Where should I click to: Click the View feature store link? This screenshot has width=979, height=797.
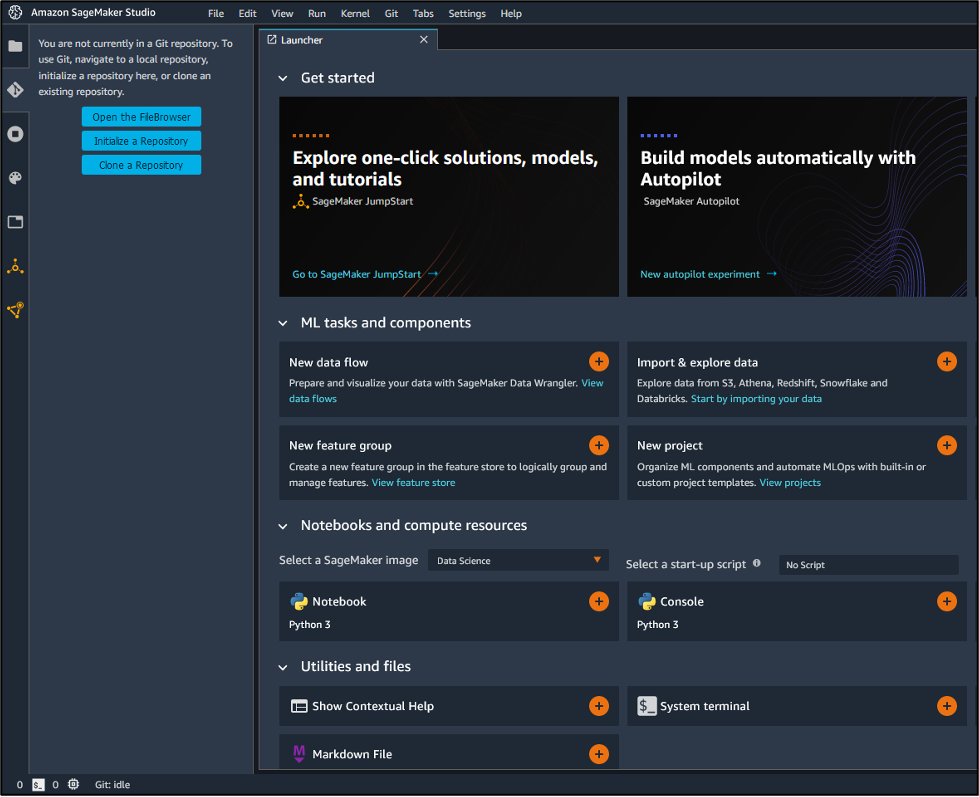click(x=413, y=482)
